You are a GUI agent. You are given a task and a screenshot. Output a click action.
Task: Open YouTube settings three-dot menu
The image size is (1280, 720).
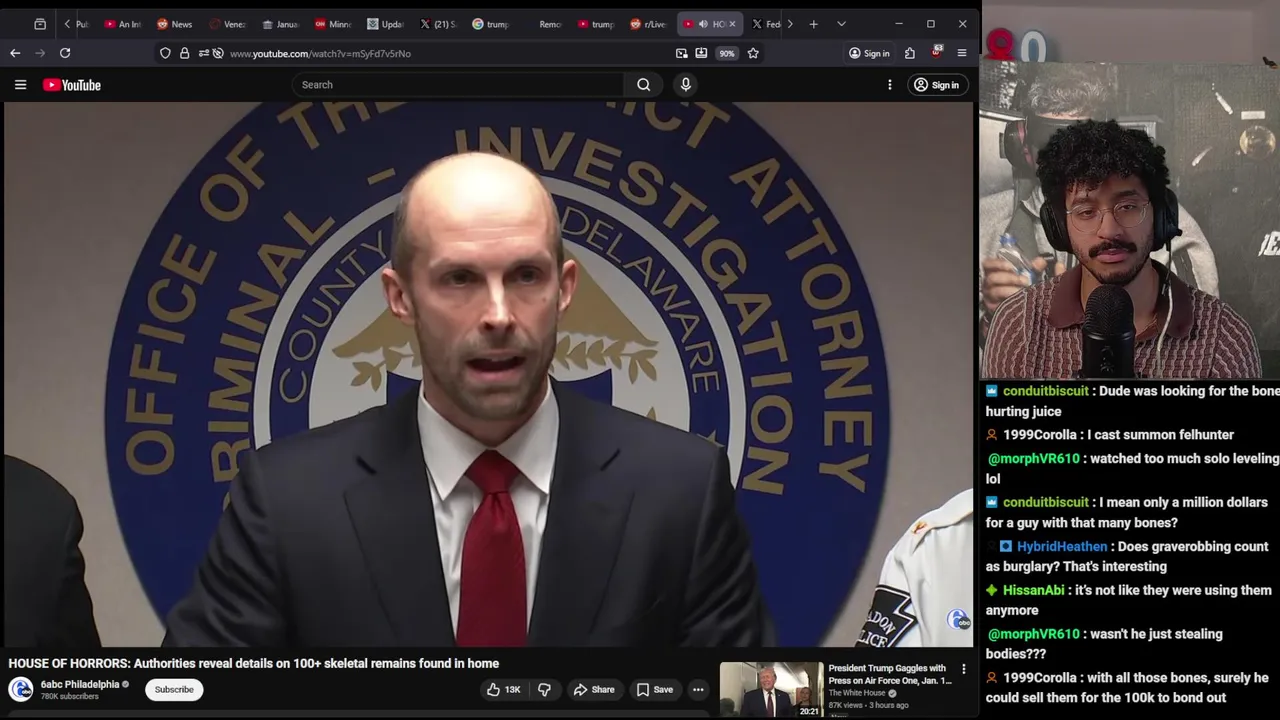click(x=890, y=85)
